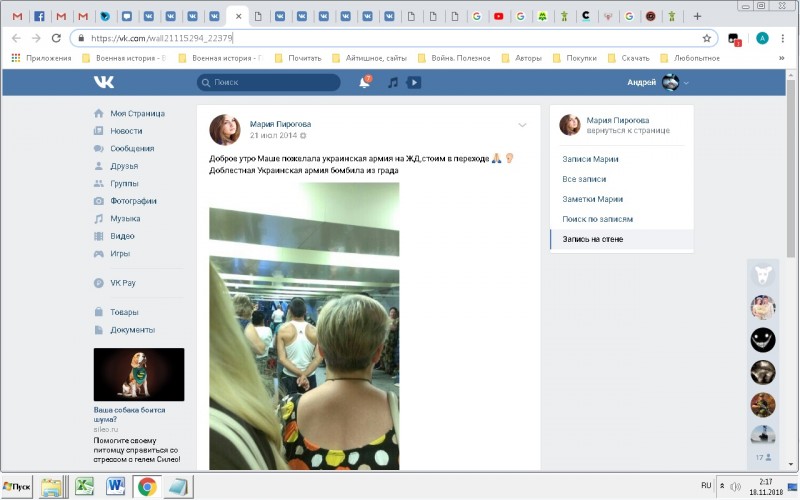
Task: Reload the page with refresh button
Action: [55, 38]
